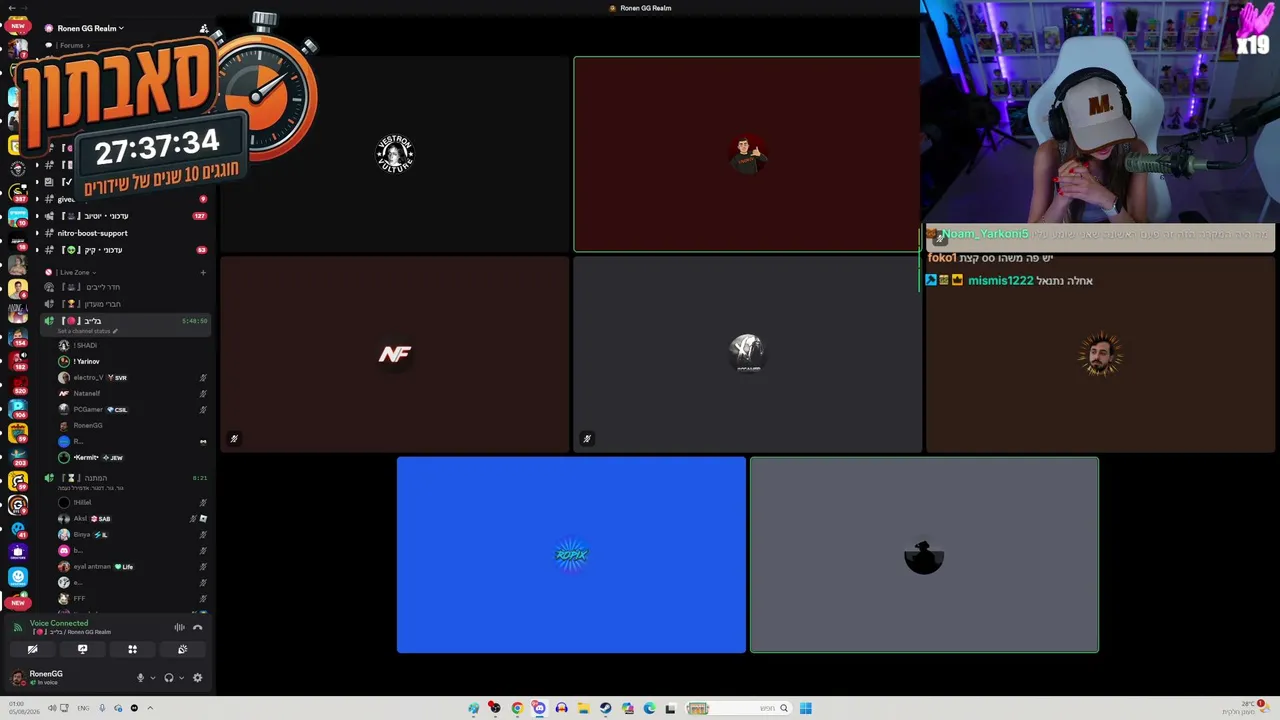Image resolution: width=1280 pixels, height=720 pixels.
Task: Focus the NF participant video tile
Action: [394, 354]
